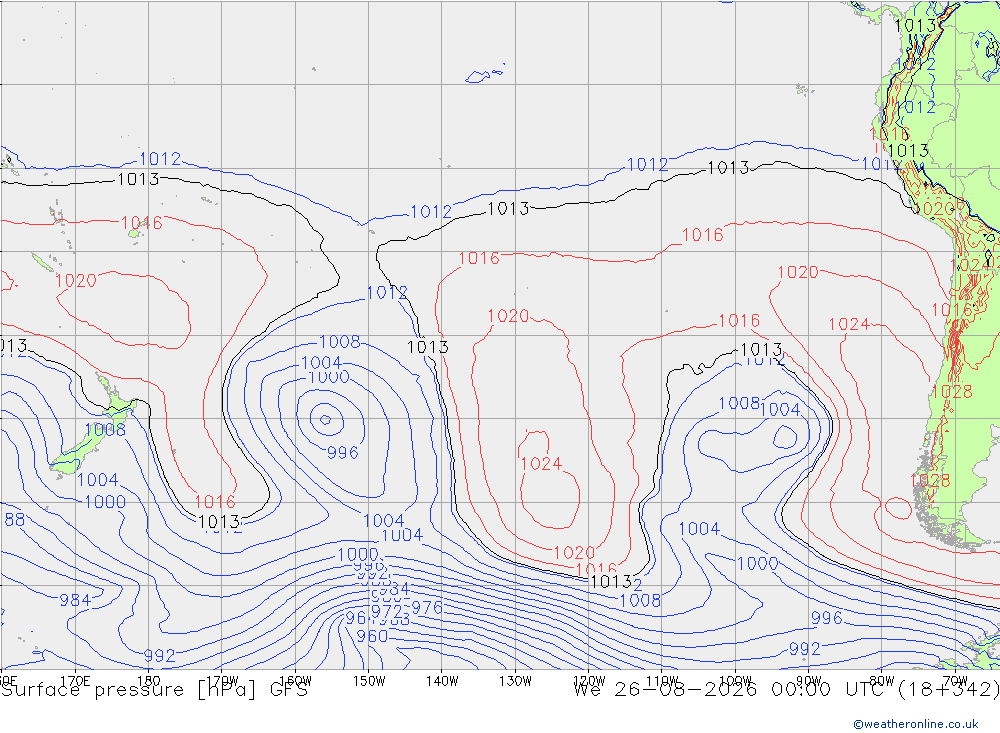Click the 70W longitude axis label

pyautogui.click(x=955, y=681)
